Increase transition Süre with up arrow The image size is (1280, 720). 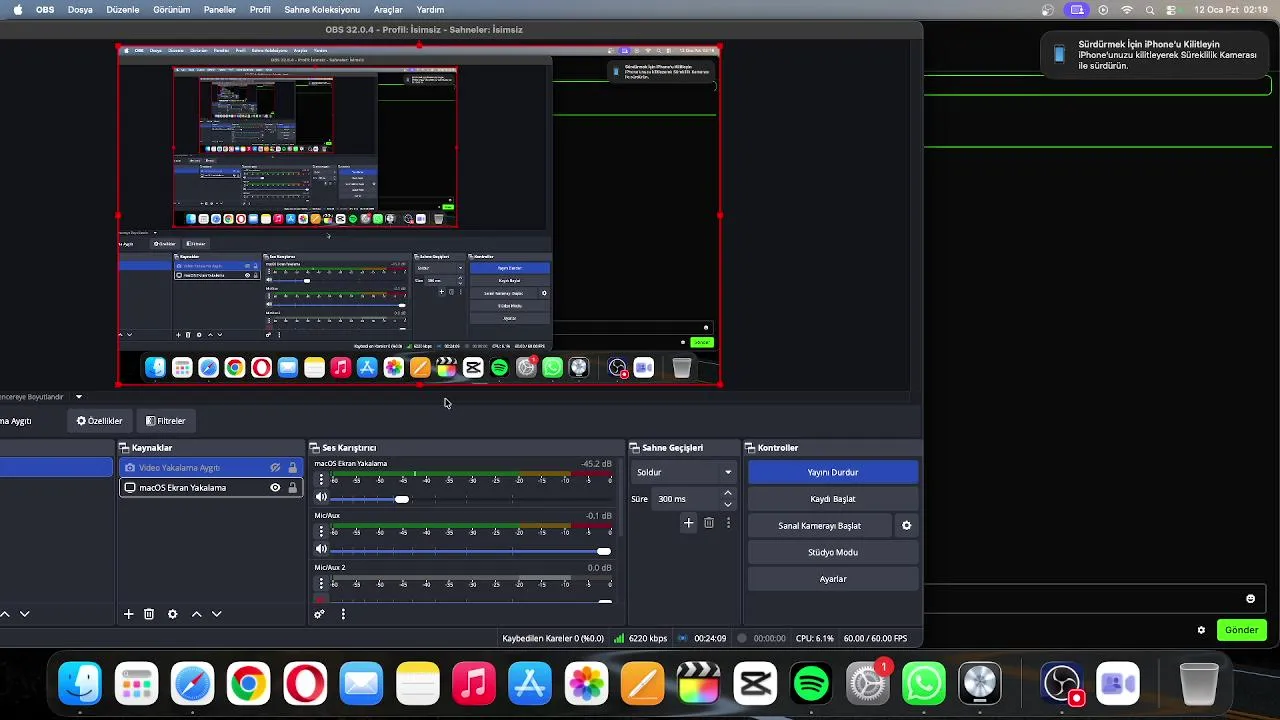pyautogui.click(x=728, y=493)
